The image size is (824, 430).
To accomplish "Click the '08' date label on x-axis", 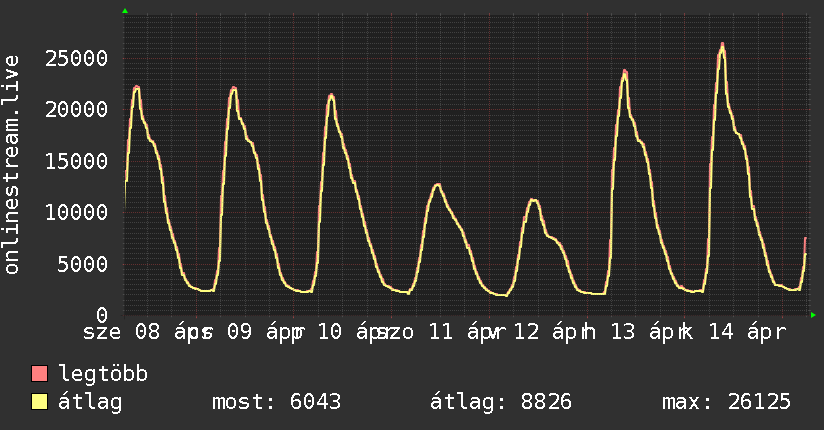I will click(148, 332).
